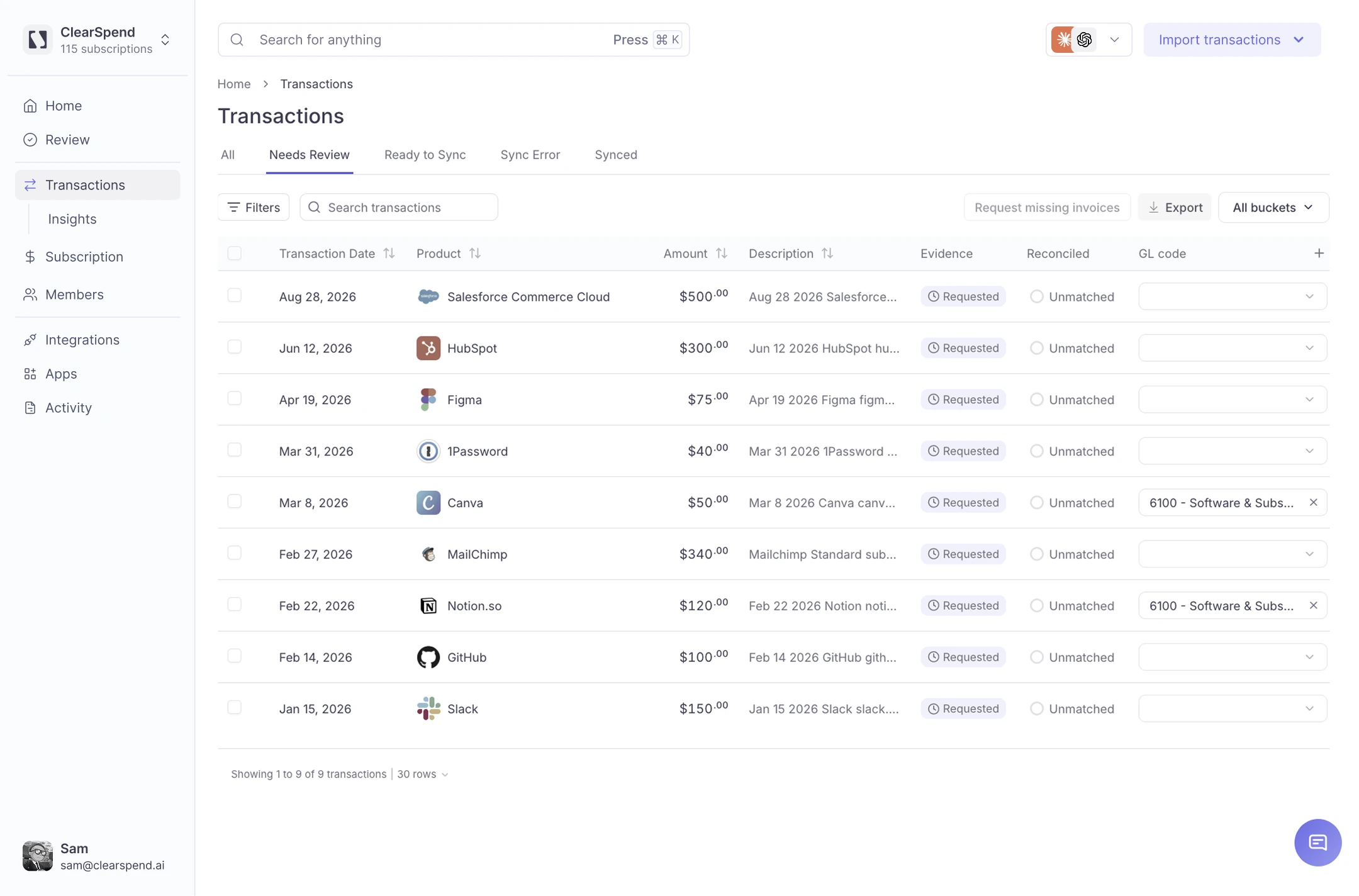The height and width of the screenshot is (896, 1359).
Task: Open the chat support bubble
Action: (1318, 843)
